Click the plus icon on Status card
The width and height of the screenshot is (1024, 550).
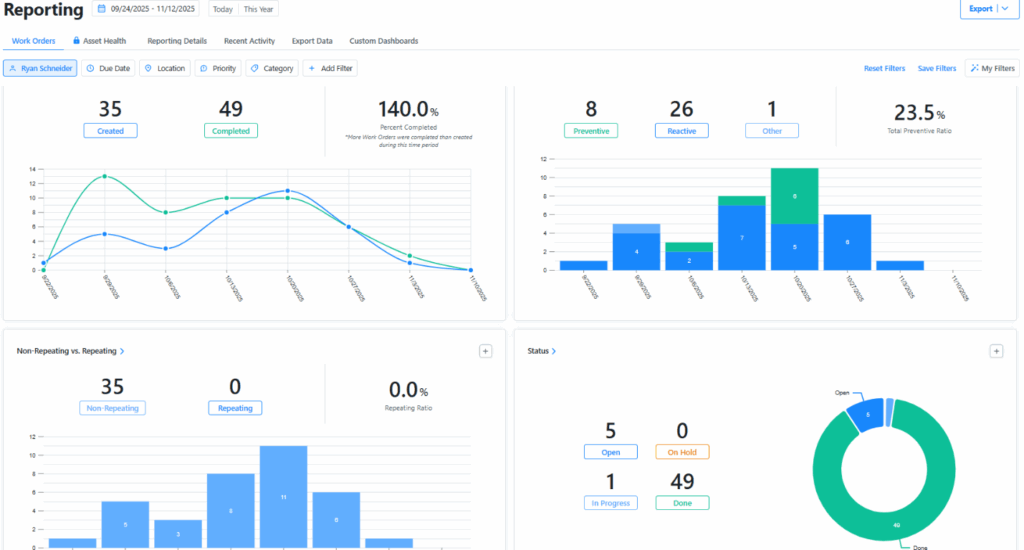[996, 351]
